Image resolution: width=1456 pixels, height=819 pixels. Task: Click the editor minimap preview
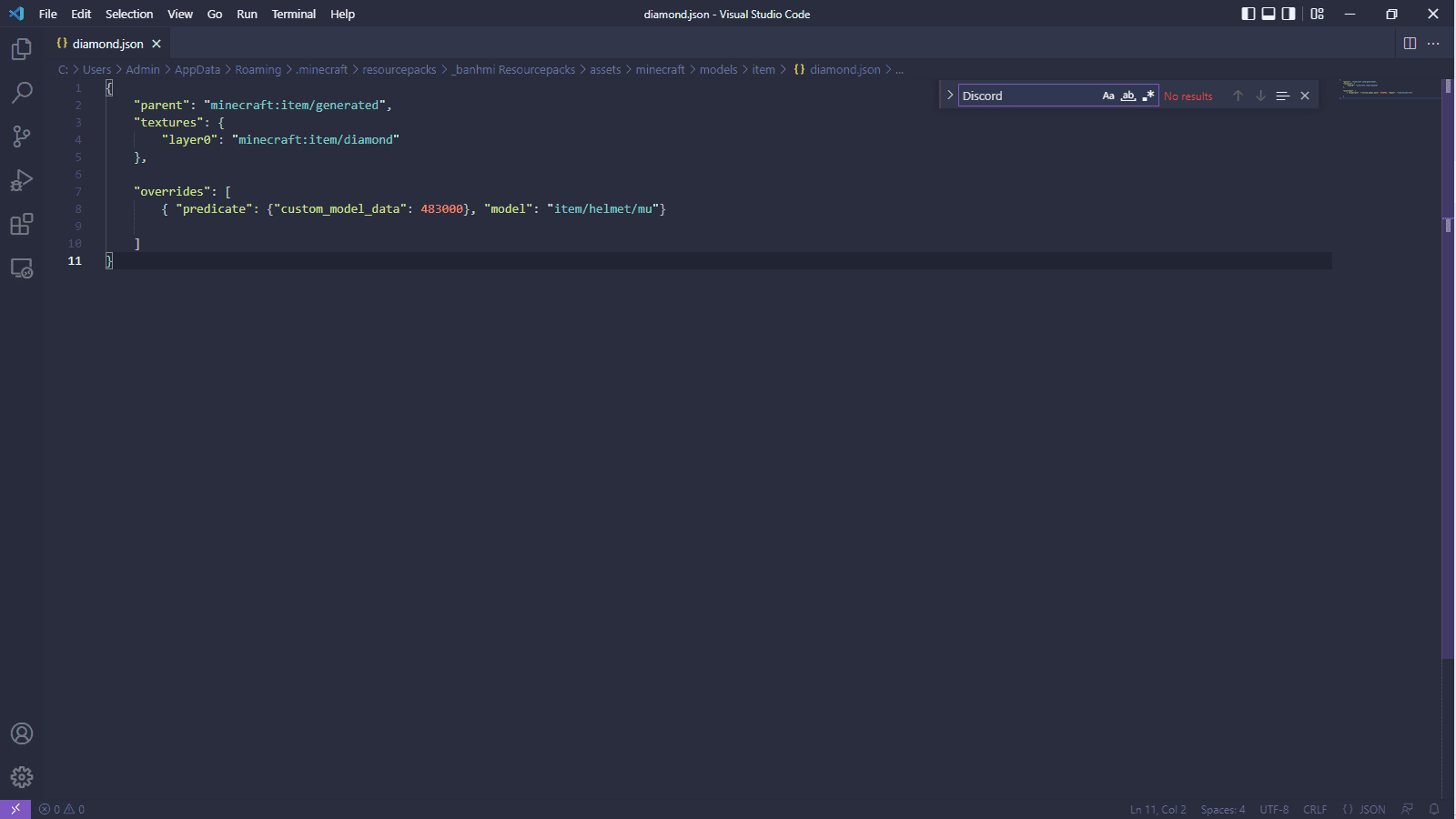click(1390, 88)
